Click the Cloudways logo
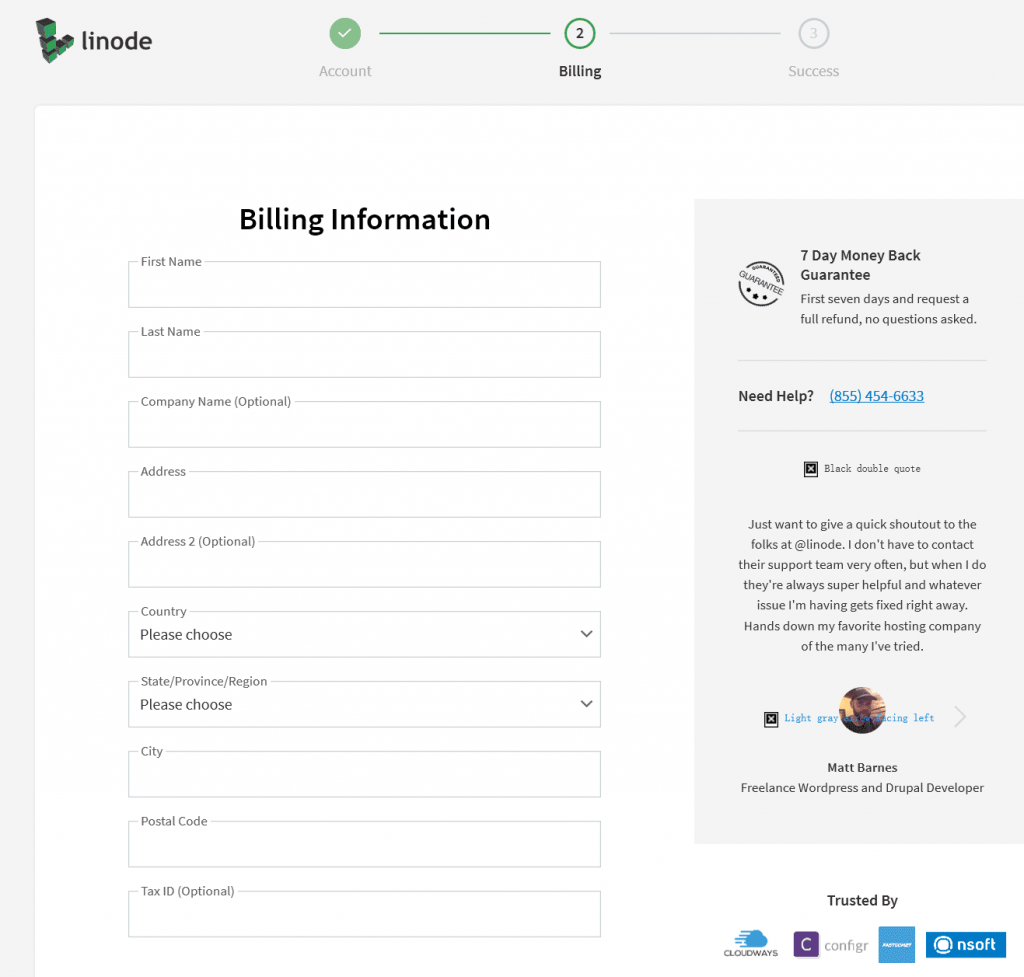 coord(750,943)
